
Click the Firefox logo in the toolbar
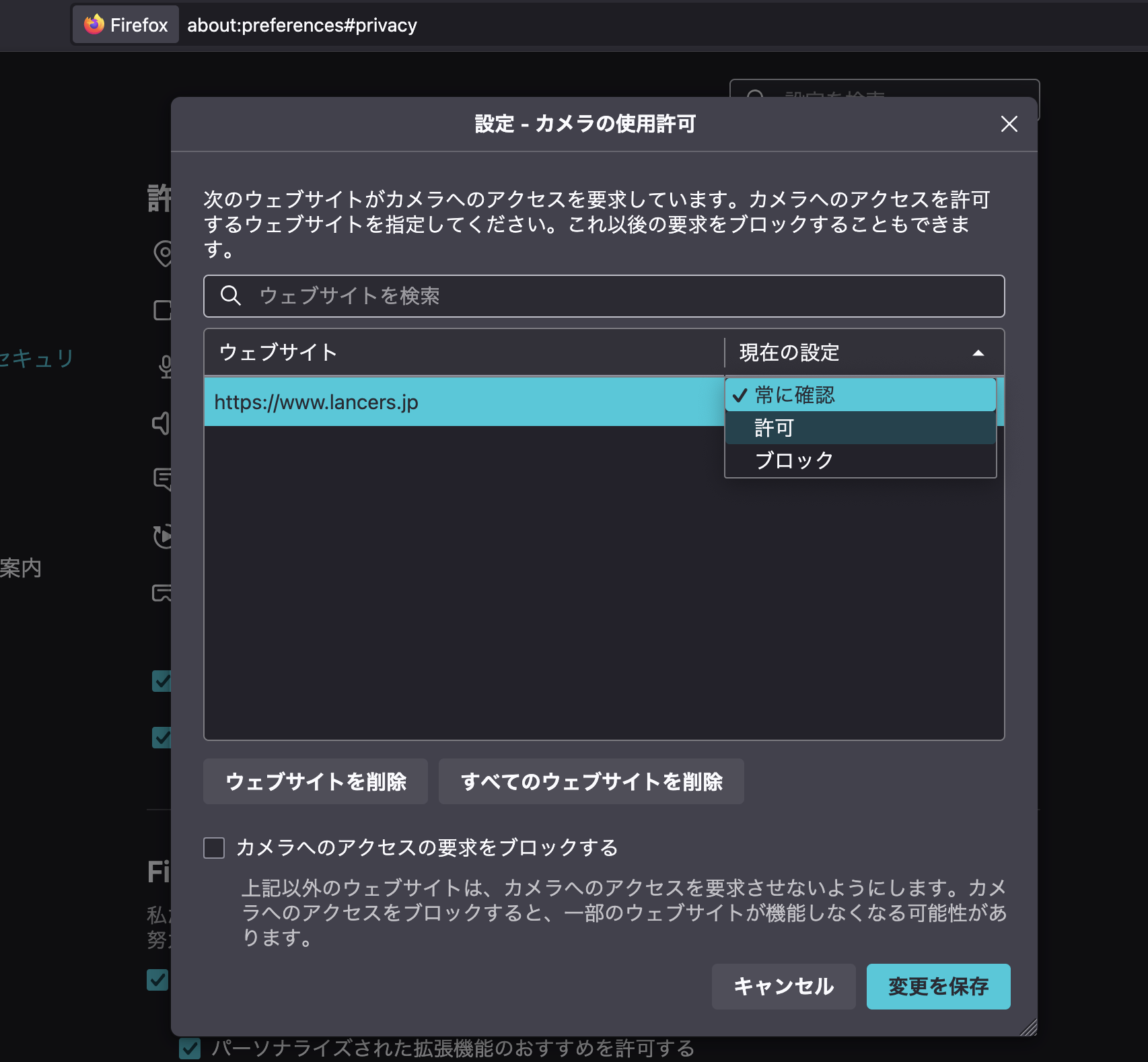94,24
